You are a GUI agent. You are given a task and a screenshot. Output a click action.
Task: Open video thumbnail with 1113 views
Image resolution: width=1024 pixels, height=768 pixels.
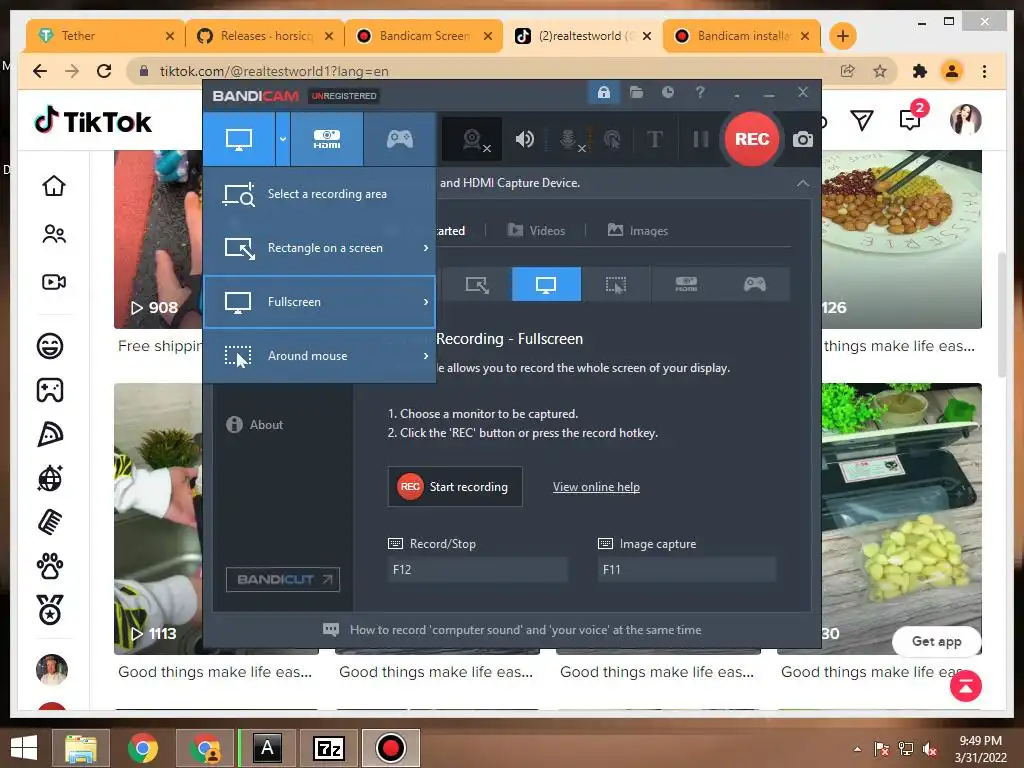click(158, 519)
